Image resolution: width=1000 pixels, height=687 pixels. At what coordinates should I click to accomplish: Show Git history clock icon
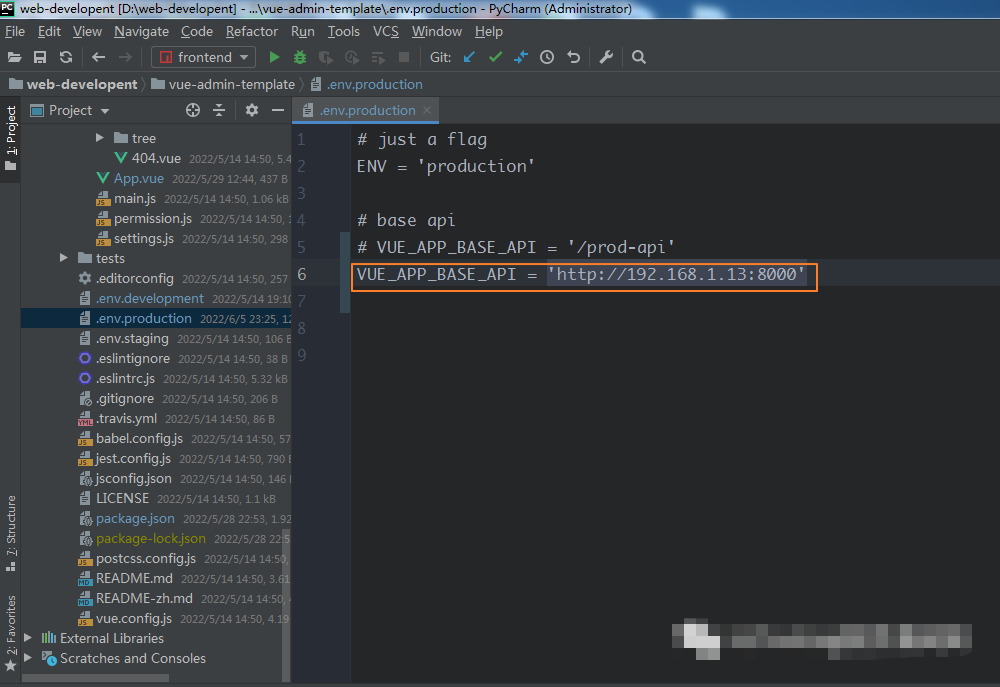(x=547, y=57)
